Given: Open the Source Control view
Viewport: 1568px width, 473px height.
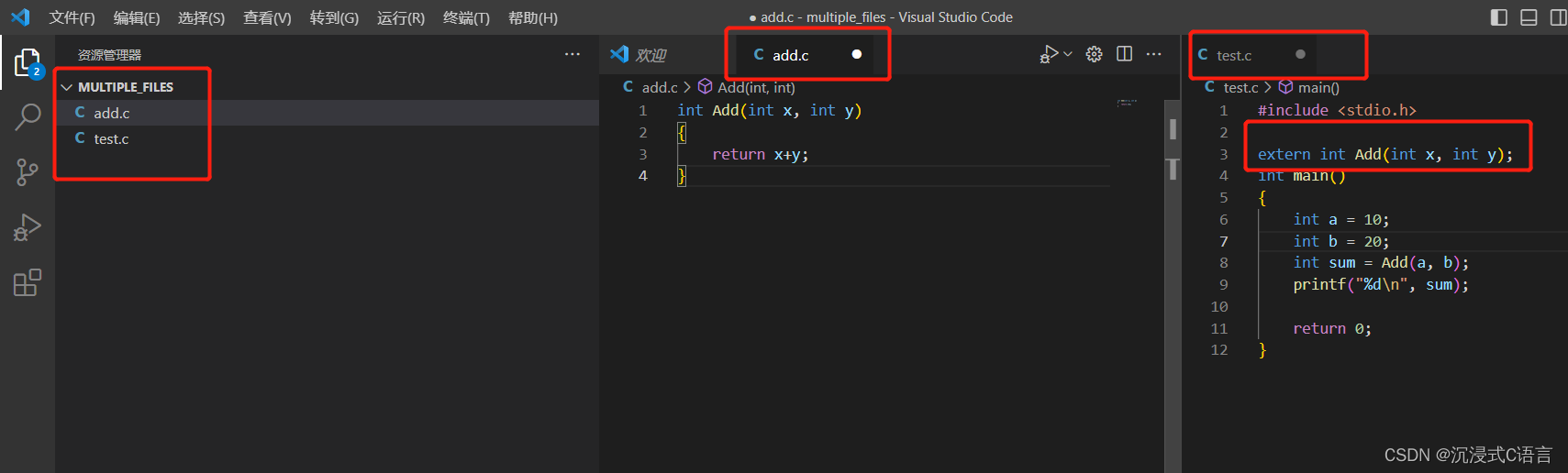Looking at the screenshot, I should pos(28,171).
